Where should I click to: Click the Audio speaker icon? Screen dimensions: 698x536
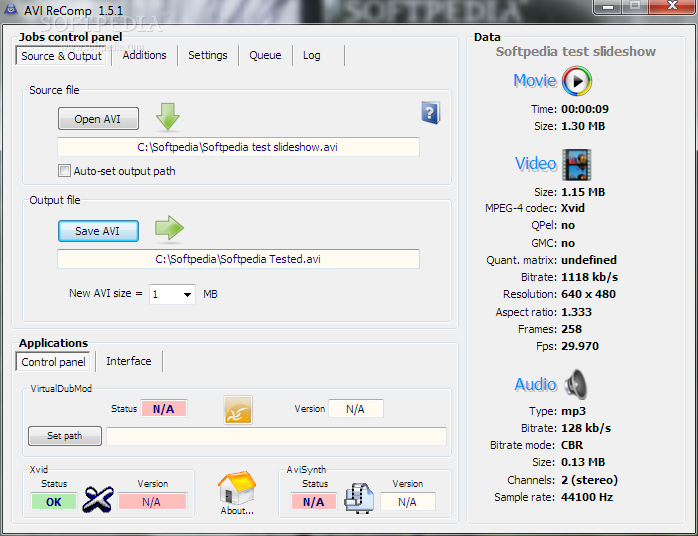[x=576, y=384]
